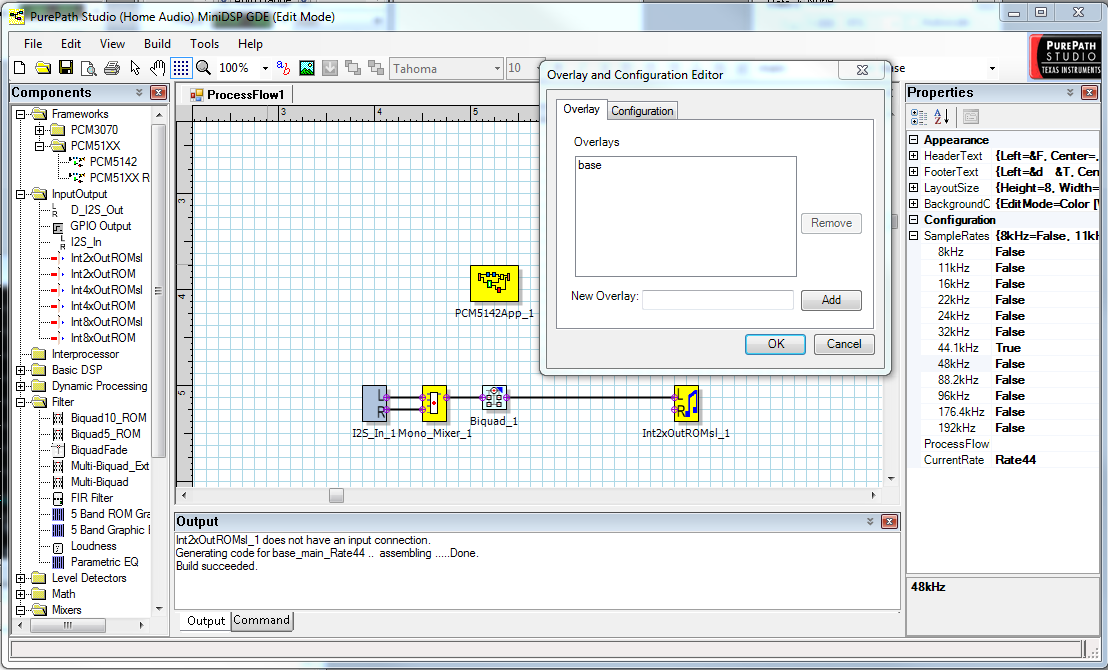Select the ProcessFlow1 document tab

[237, 95]
